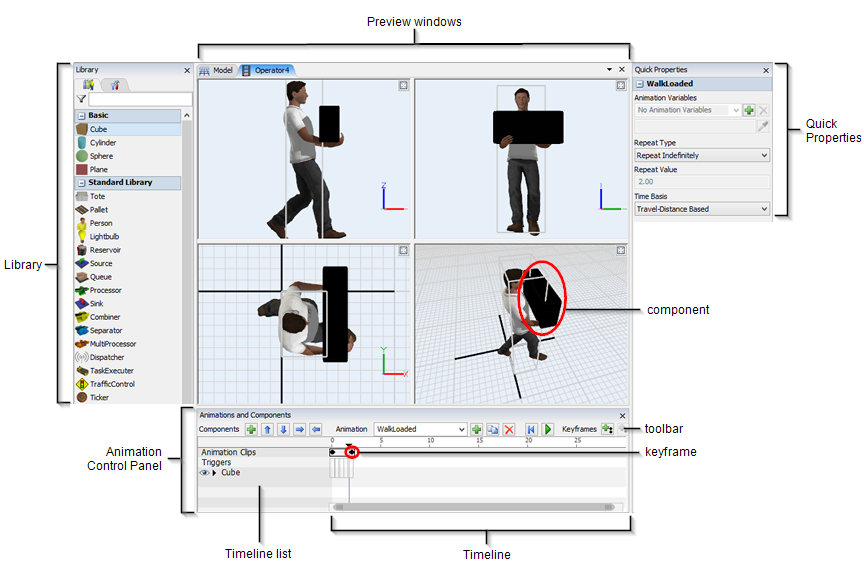Reset the animation to its start
The width and height of the screenshot is (864, 580).
pos(531,429)
